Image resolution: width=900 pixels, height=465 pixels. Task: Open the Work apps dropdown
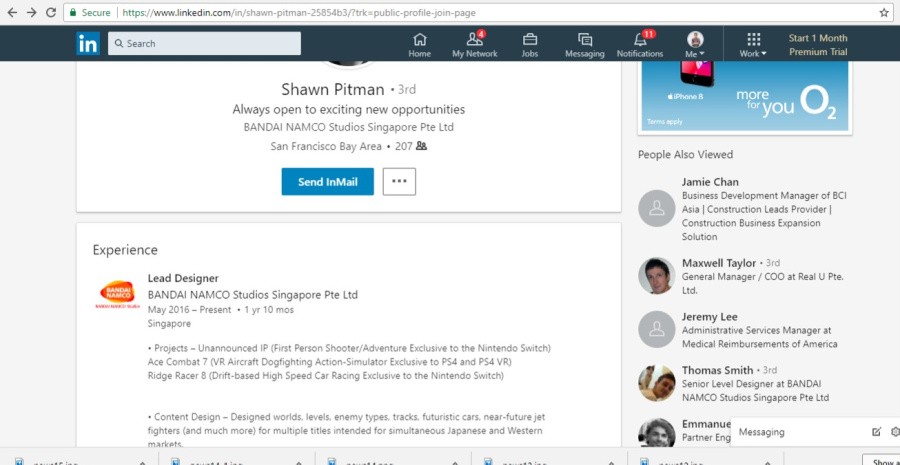point(753,45)
